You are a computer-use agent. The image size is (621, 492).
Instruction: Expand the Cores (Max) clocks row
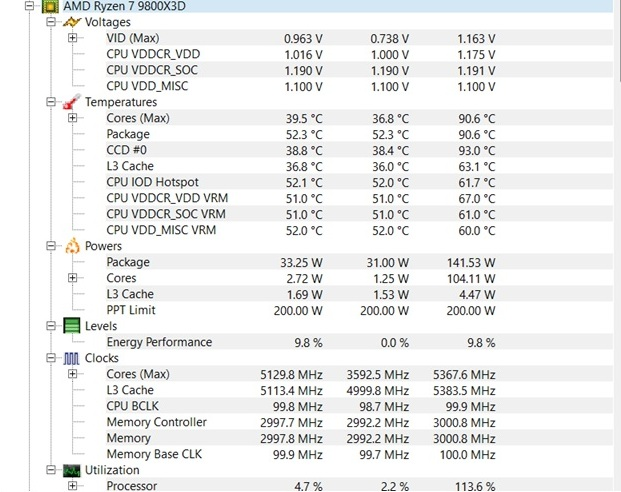pos(72,374)
